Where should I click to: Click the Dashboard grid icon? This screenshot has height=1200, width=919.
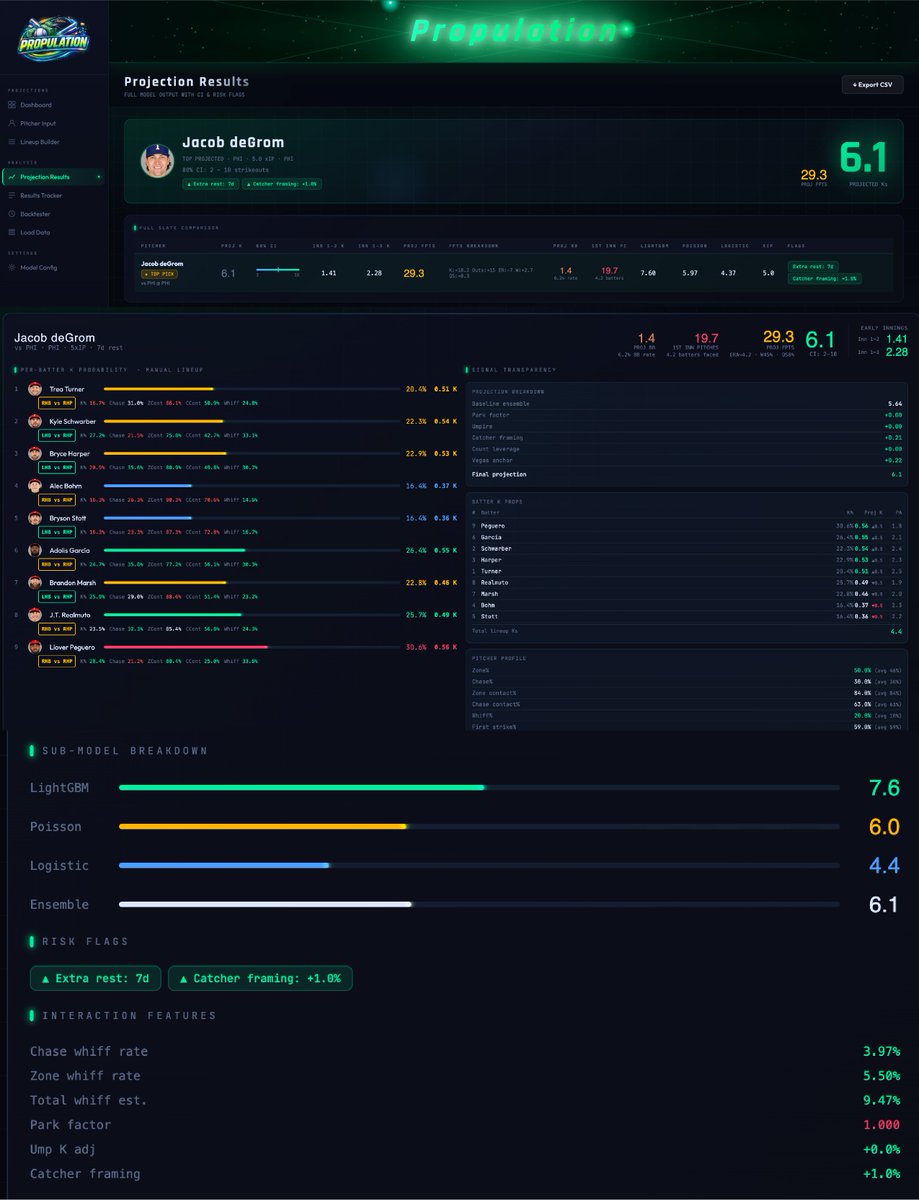coord(12,105)
